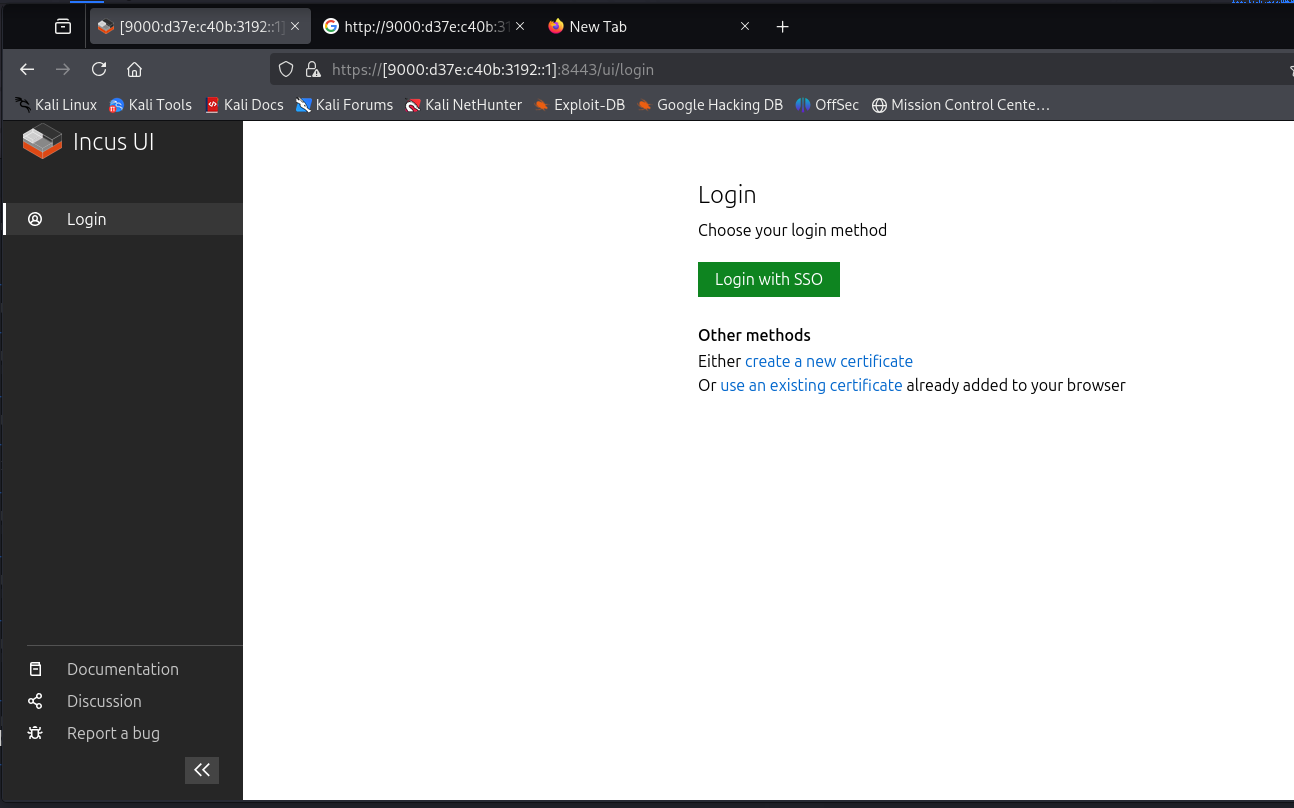
Task: Click the padlock site security icon
Action: pyautogui.click(x=312, y=69)
